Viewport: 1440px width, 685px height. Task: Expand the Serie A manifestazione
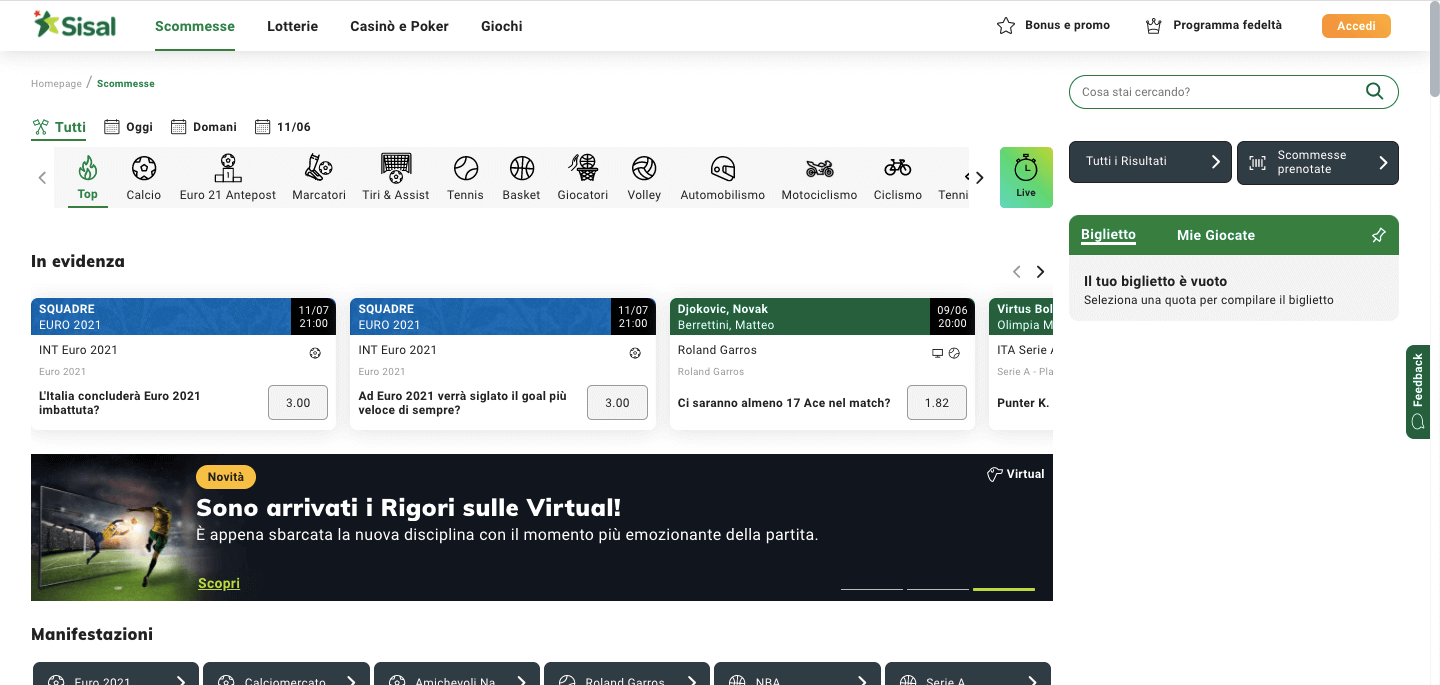pos(968,674)
